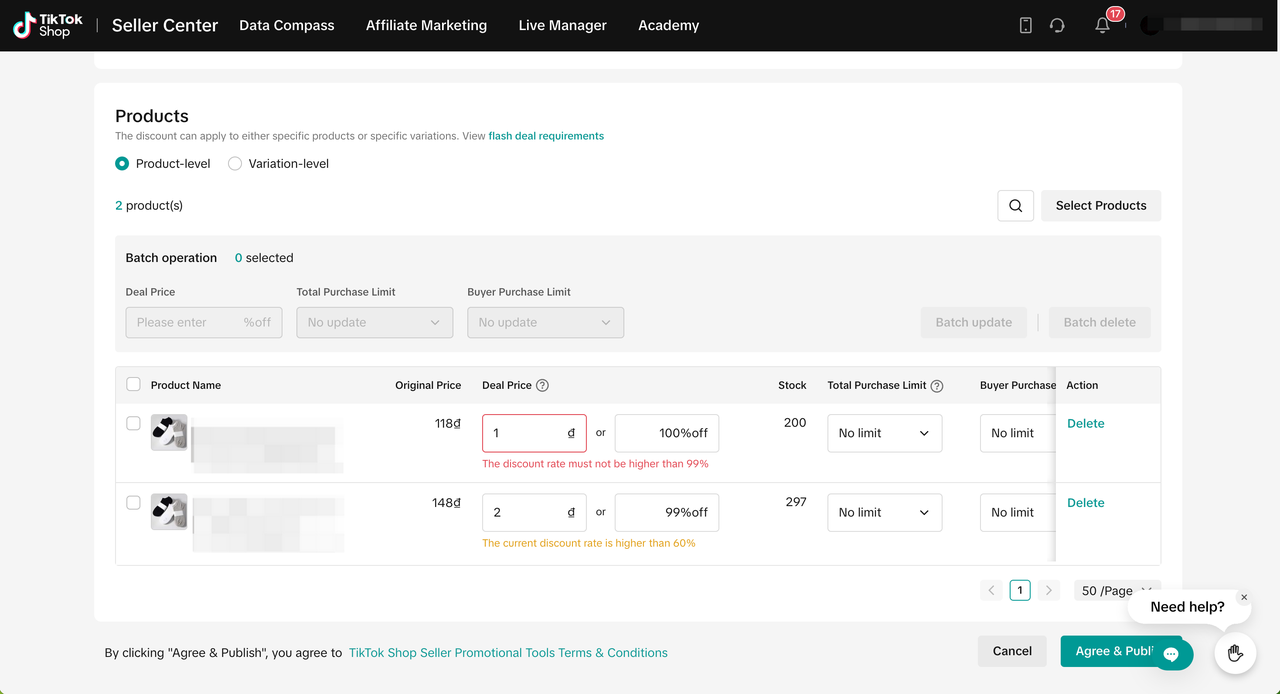
Task: Click the customer support headset icon
Action: tap(1057, 25)
